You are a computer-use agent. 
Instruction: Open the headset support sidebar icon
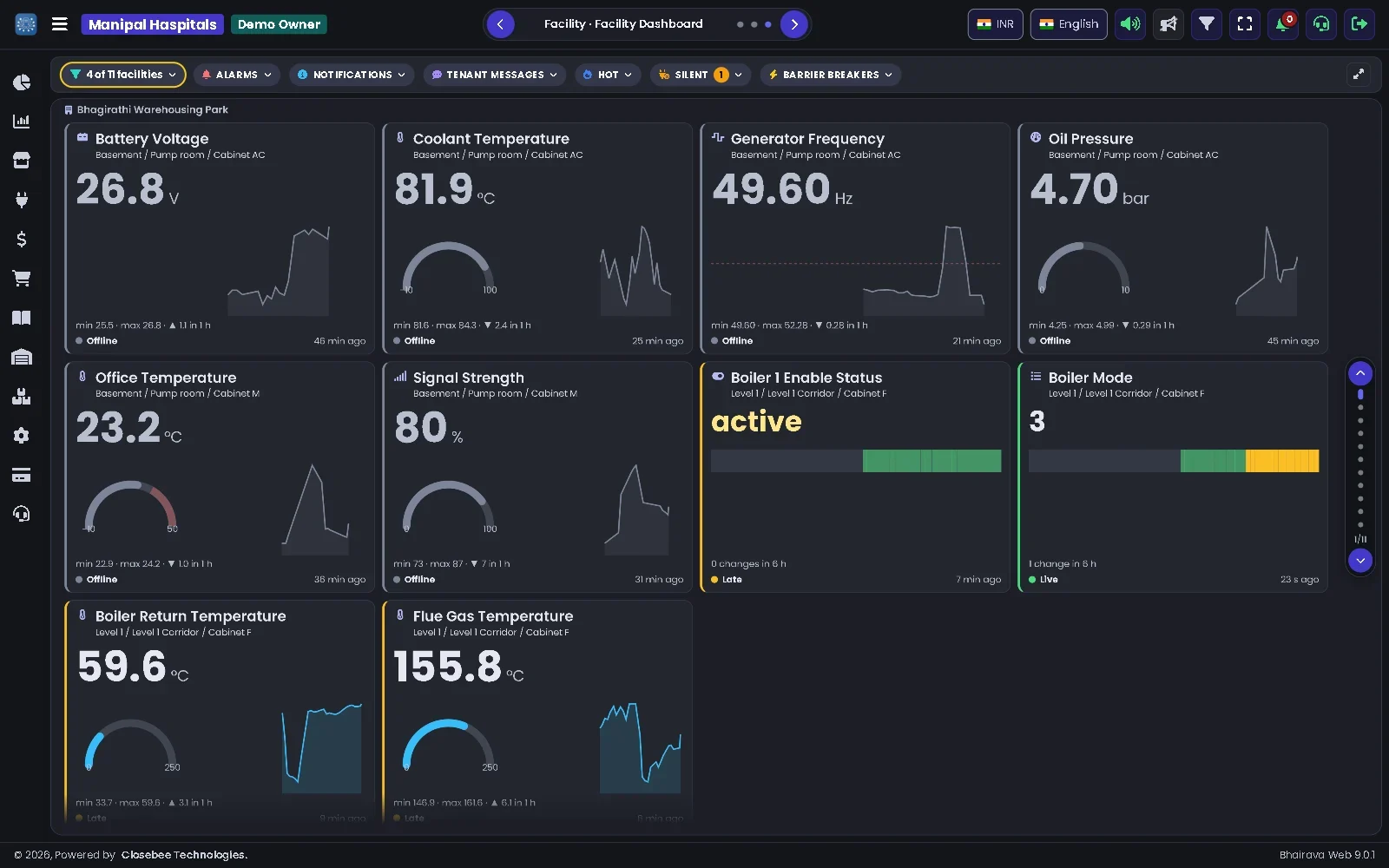tap(22, 514)
